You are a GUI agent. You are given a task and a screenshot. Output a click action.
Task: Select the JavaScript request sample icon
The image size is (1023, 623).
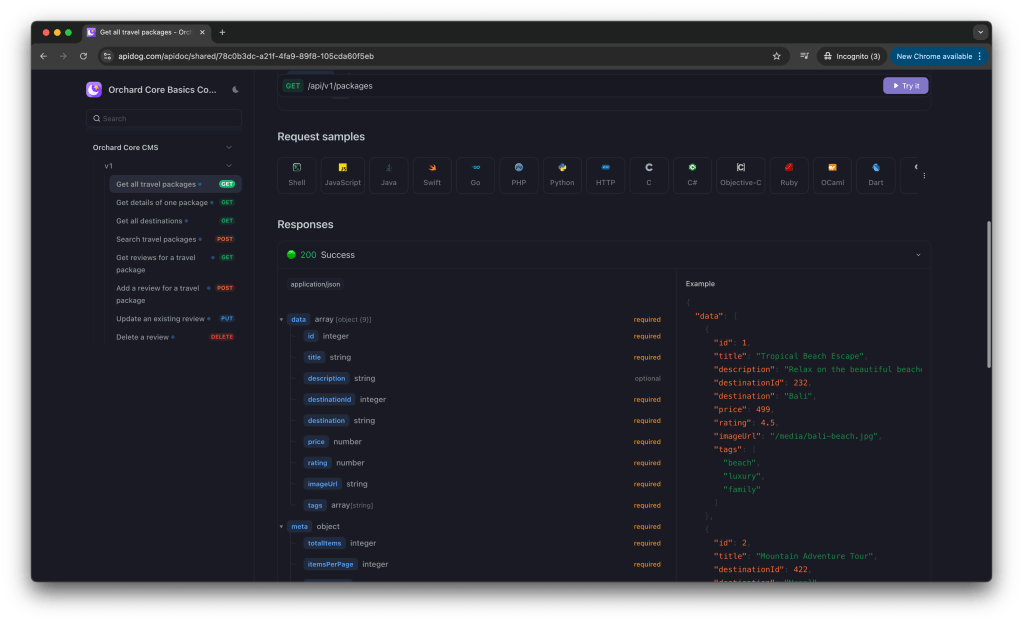tap(342, 174)
